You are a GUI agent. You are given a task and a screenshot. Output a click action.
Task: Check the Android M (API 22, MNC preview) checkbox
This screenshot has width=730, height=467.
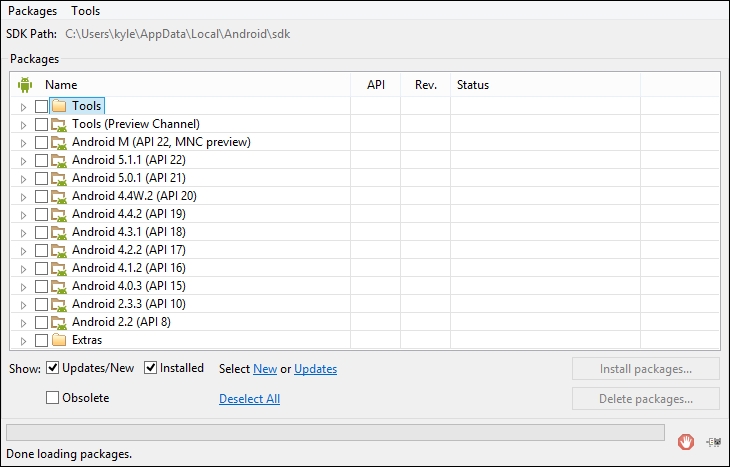point(41,142)
